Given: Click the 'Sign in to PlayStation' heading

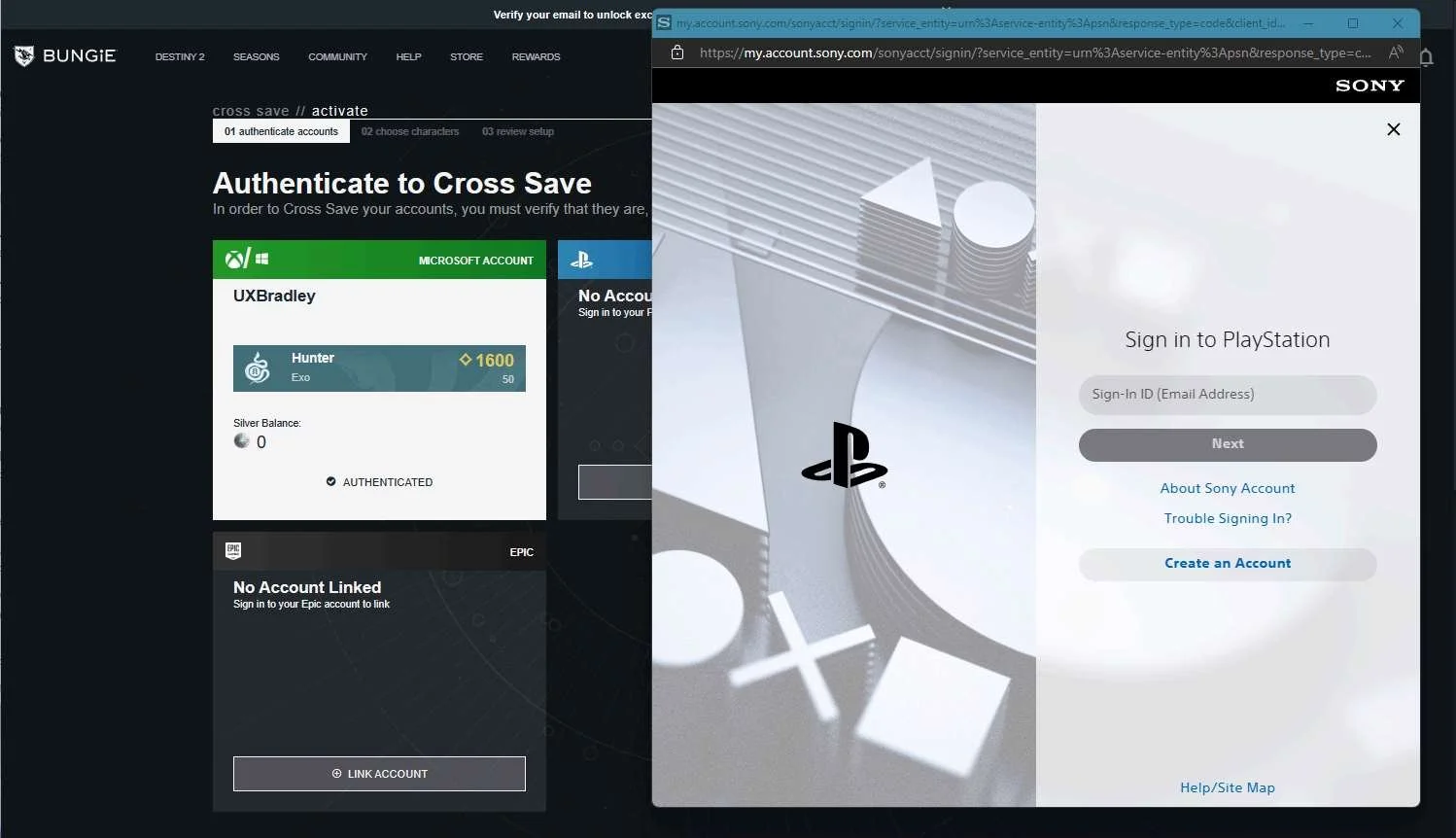Looking at the screenshot, I should point(1228,340).
